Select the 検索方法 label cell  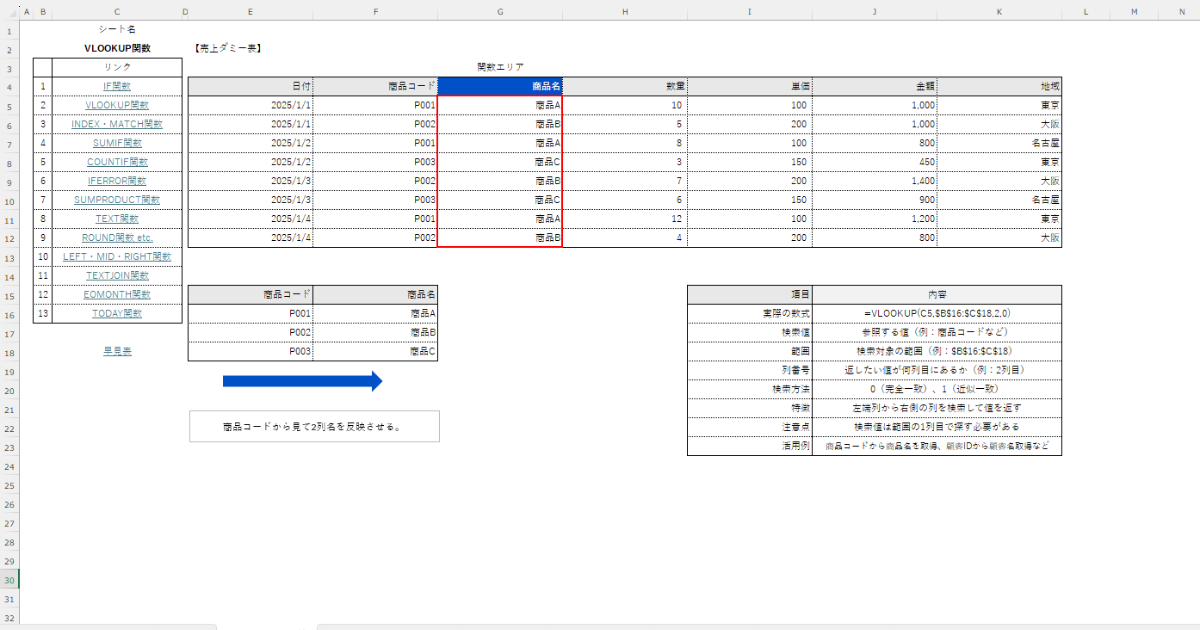tap(749, 389)
